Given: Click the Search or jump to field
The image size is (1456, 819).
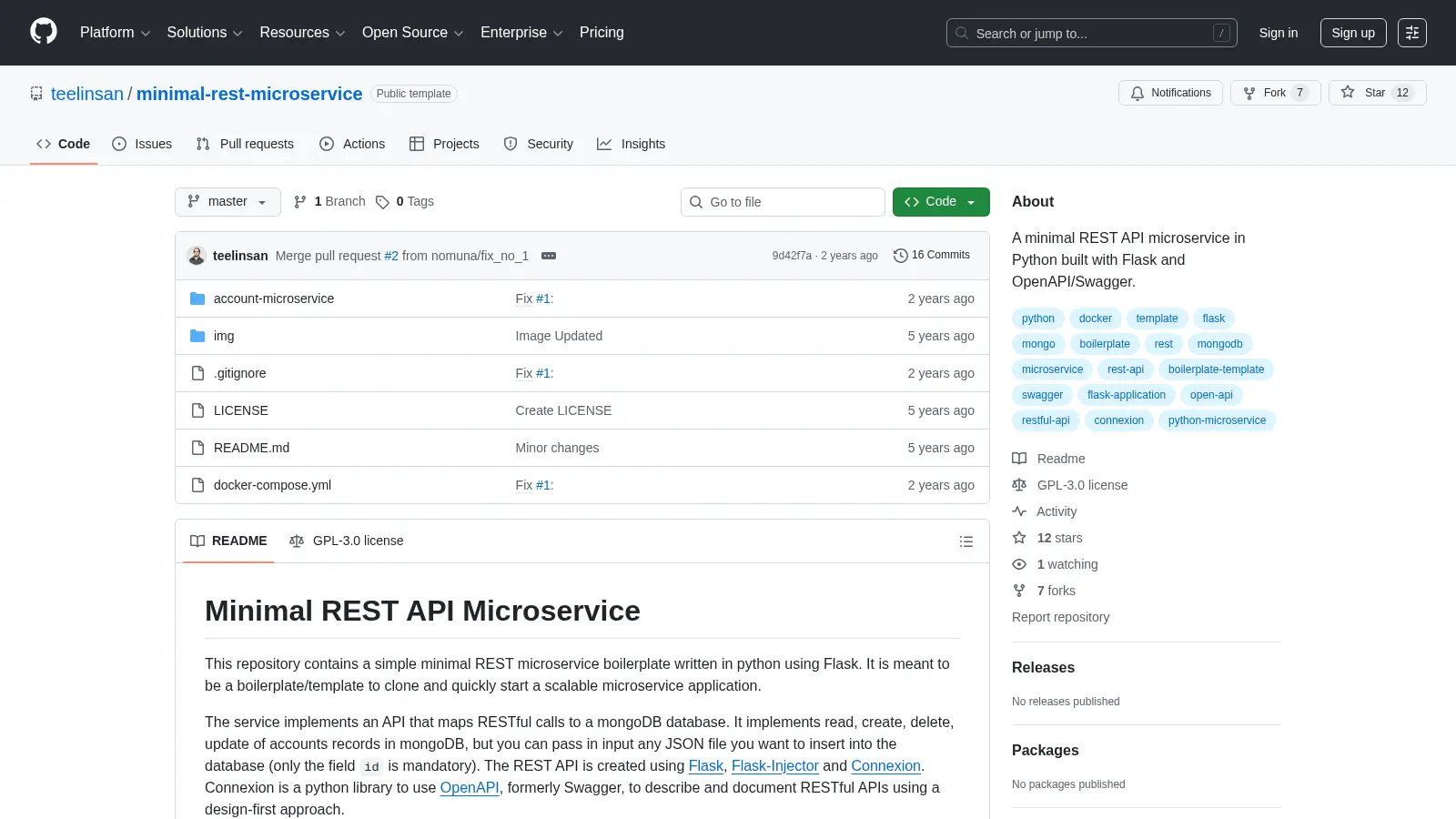Looking at the screenshot, I should coord(1092,33).
